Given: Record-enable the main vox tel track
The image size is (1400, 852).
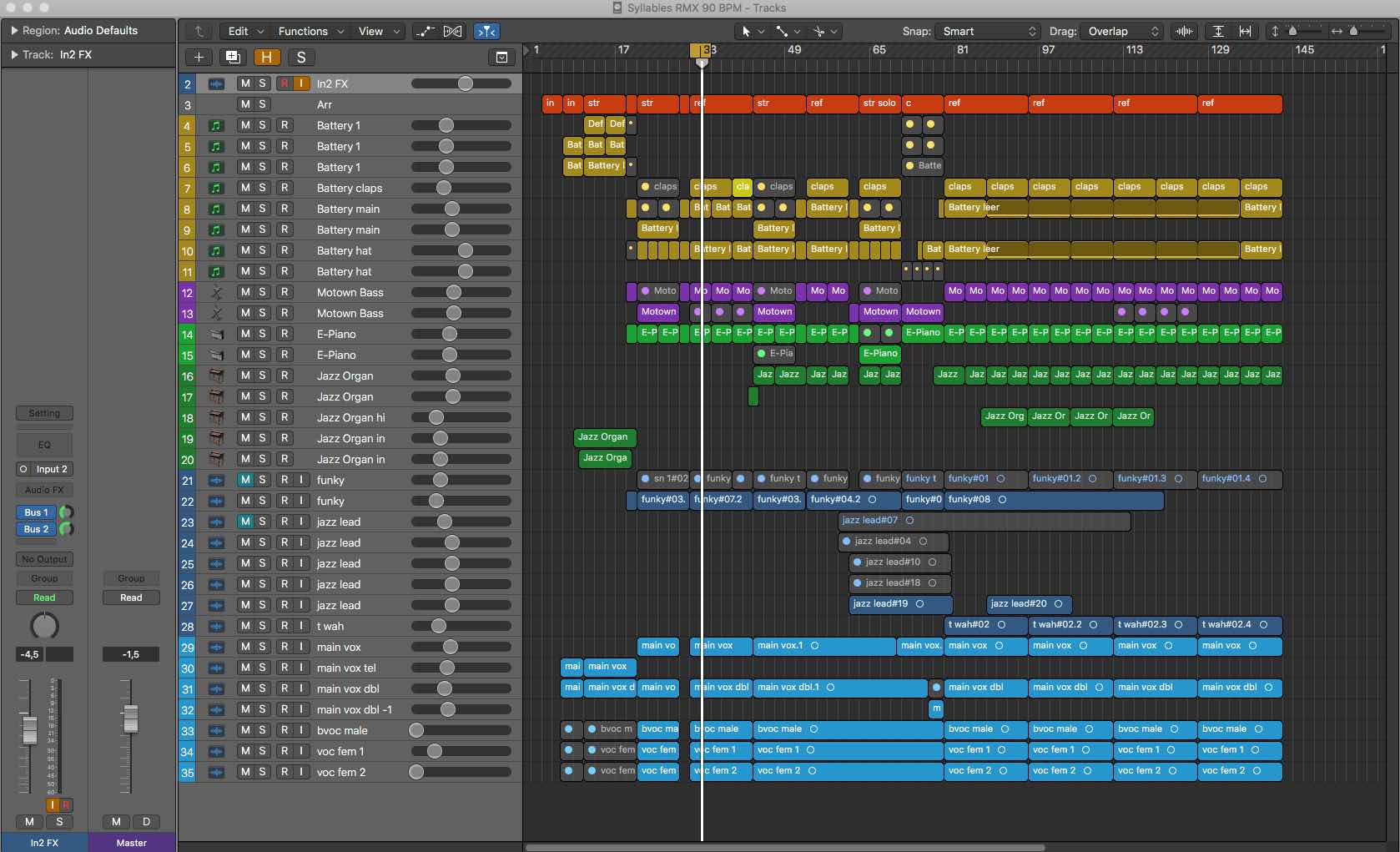Looking at the screenshot, I should [285, 668].
